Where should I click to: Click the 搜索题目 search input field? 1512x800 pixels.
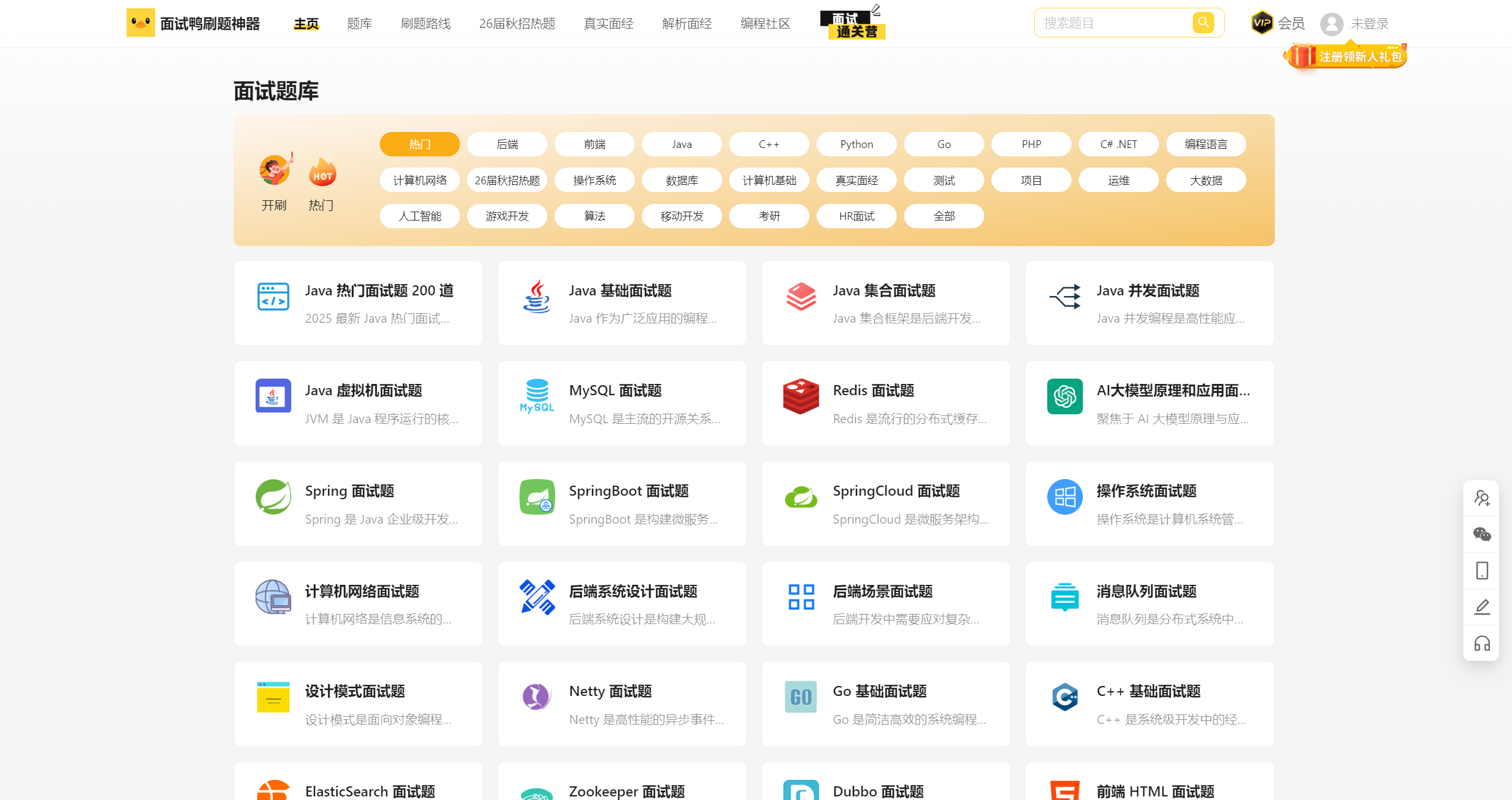[x=1111, y=23]
